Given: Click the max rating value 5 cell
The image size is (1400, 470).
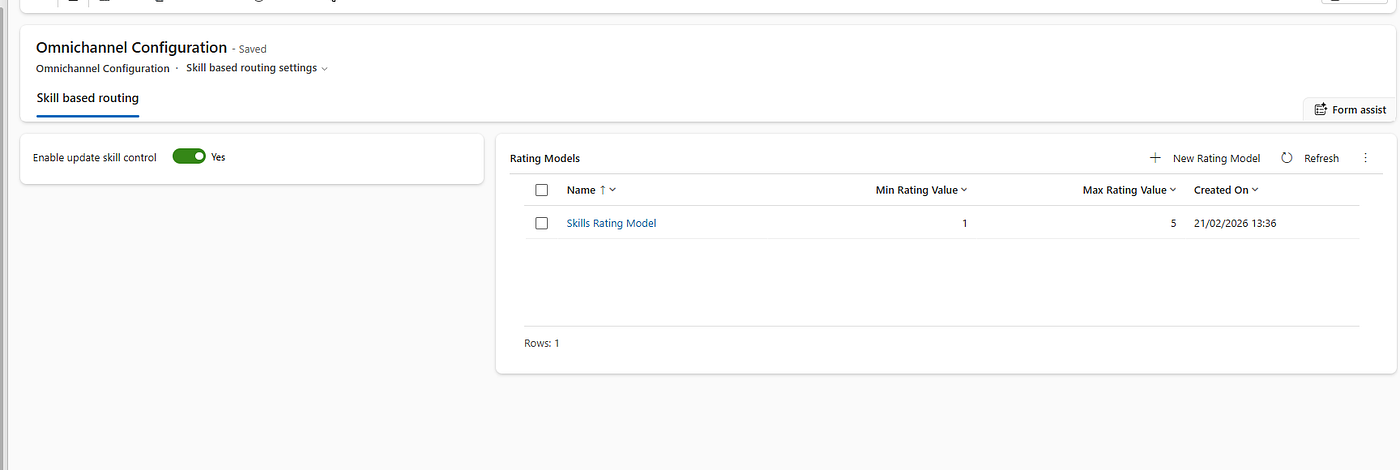Looking at the screenshot, I should pos(1173,223).
